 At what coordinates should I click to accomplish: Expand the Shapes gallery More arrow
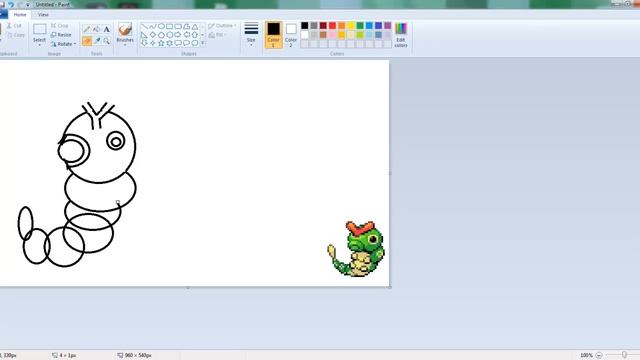tap(202, 43)
